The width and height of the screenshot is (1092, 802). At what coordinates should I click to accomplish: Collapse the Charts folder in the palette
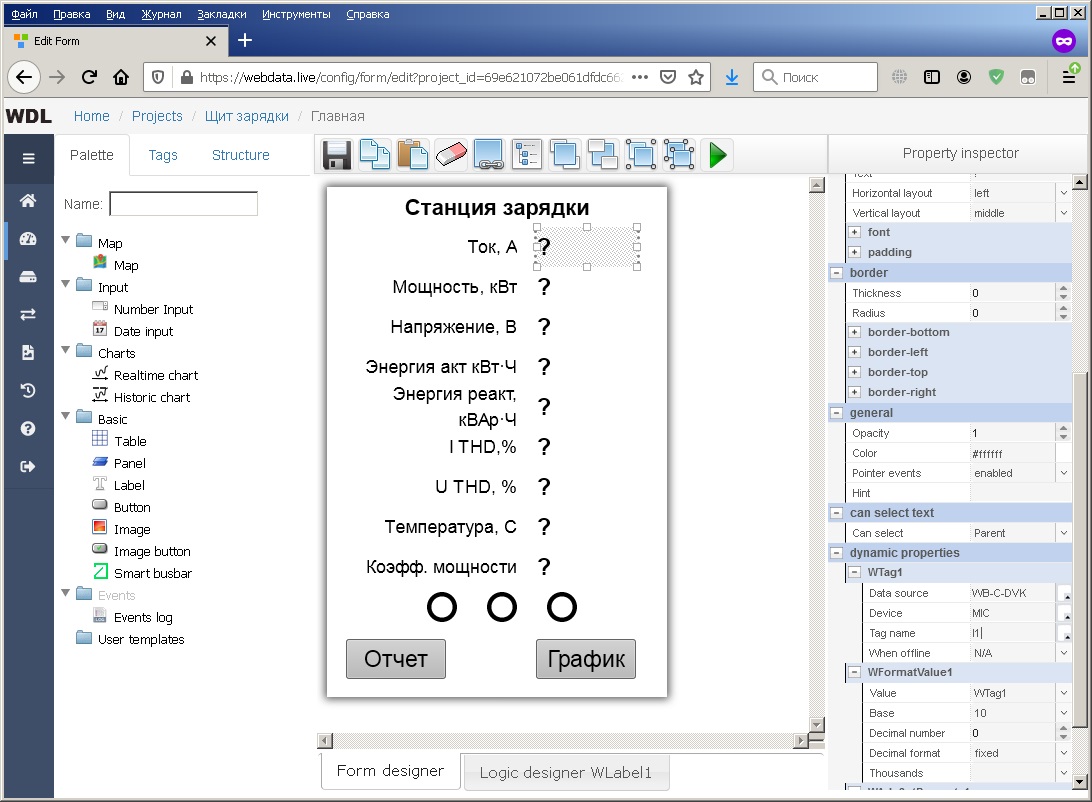[x=66, y=353]
